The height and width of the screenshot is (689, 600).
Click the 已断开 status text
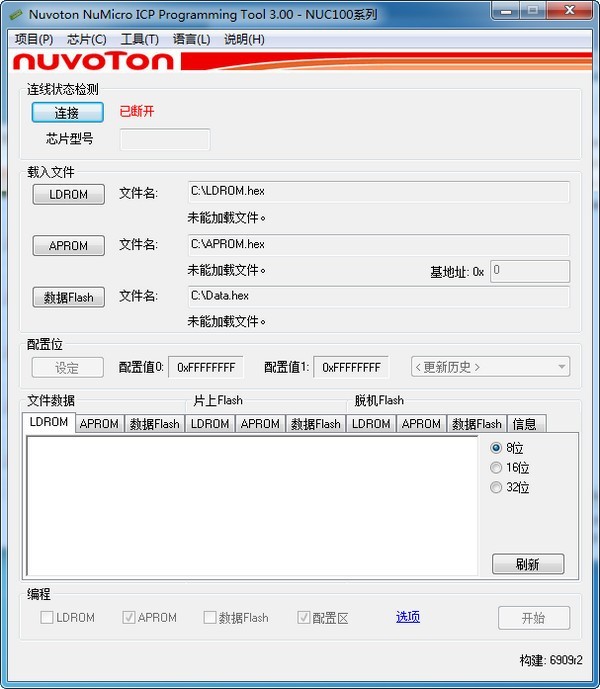coord(137,112)
